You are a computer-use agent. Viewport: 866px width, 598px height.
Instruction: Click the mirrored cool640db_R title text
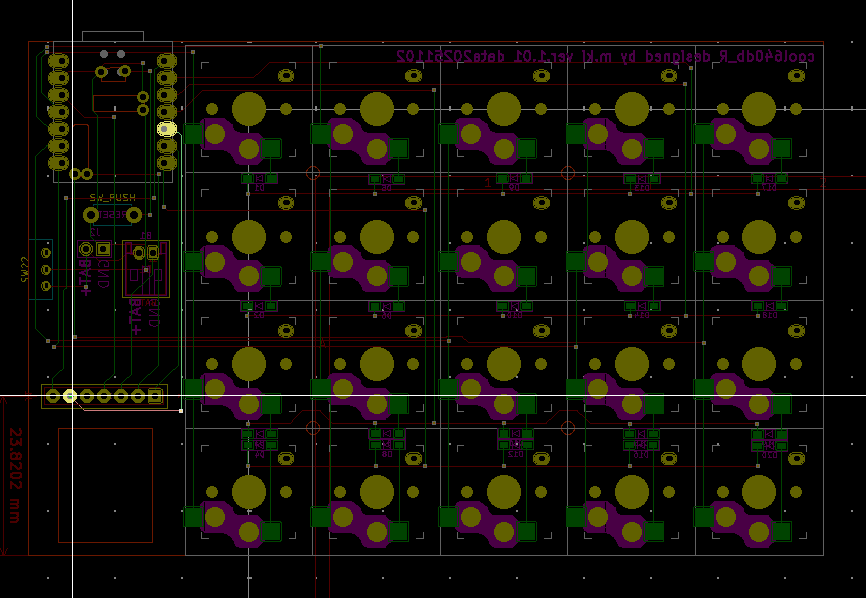pos(605,56)
